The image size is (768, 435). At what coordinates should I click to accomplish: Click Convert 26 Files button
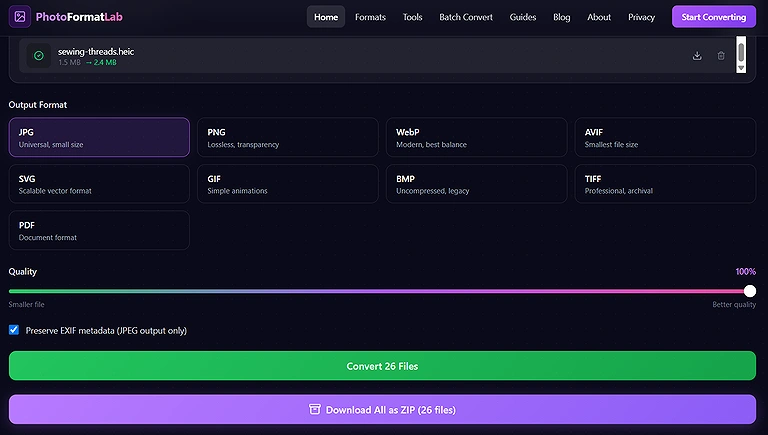pos(382,366)
